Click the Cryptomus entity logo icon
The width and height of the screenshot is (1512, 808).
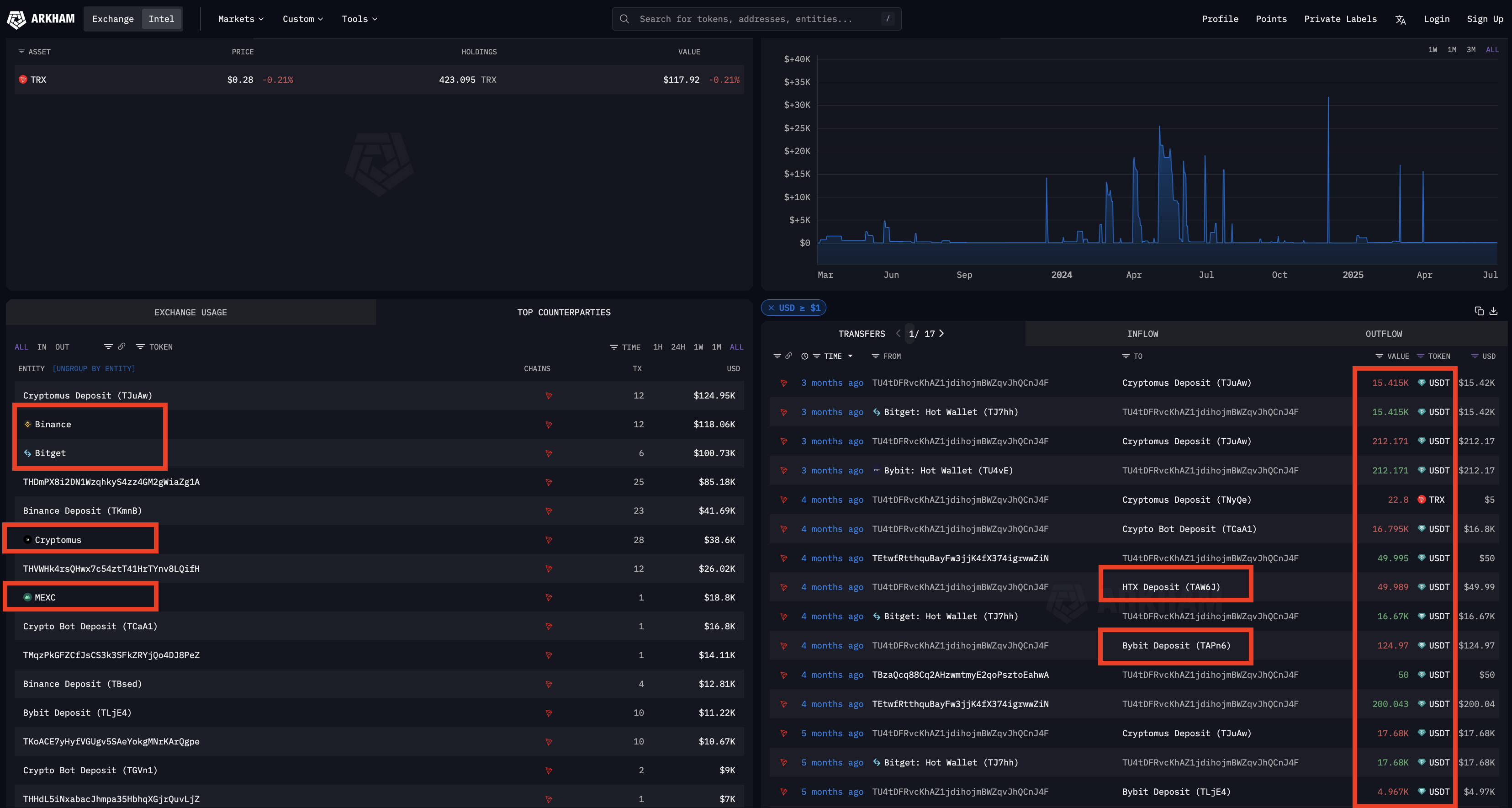click(x=27, y=540)
